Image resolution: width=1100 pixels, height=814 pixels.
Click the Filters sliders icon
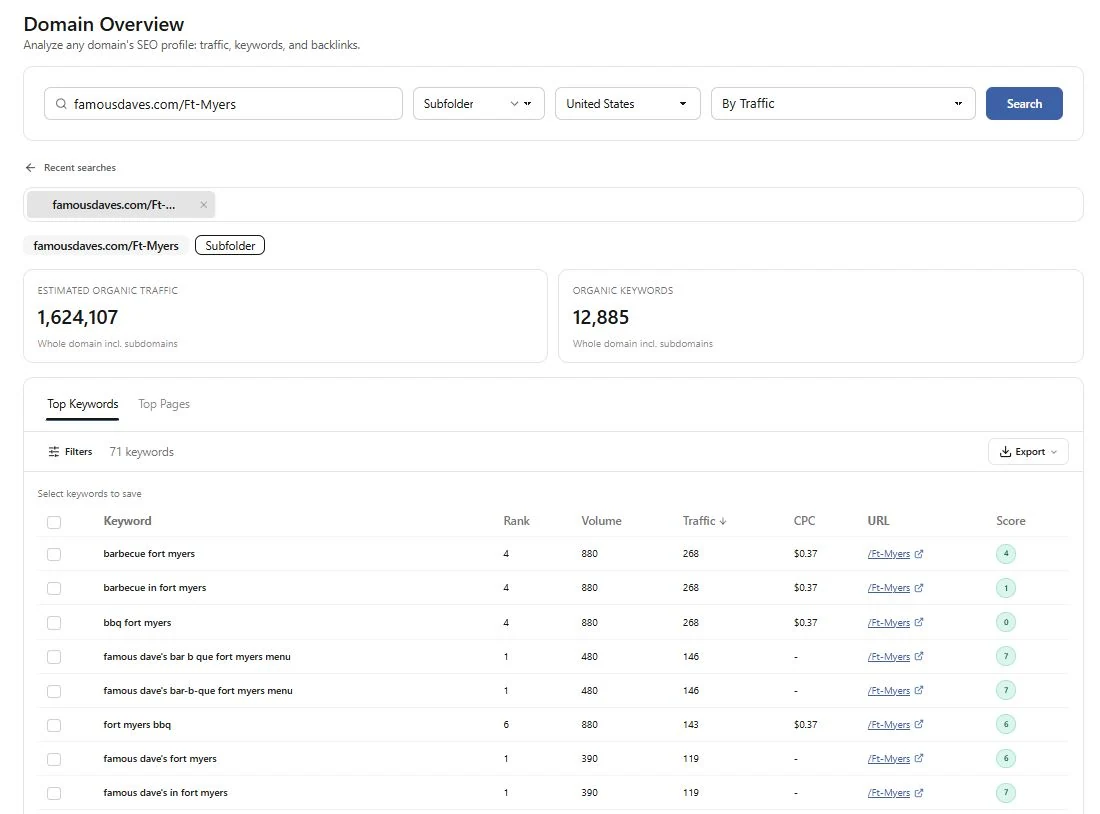click(53, 452)
